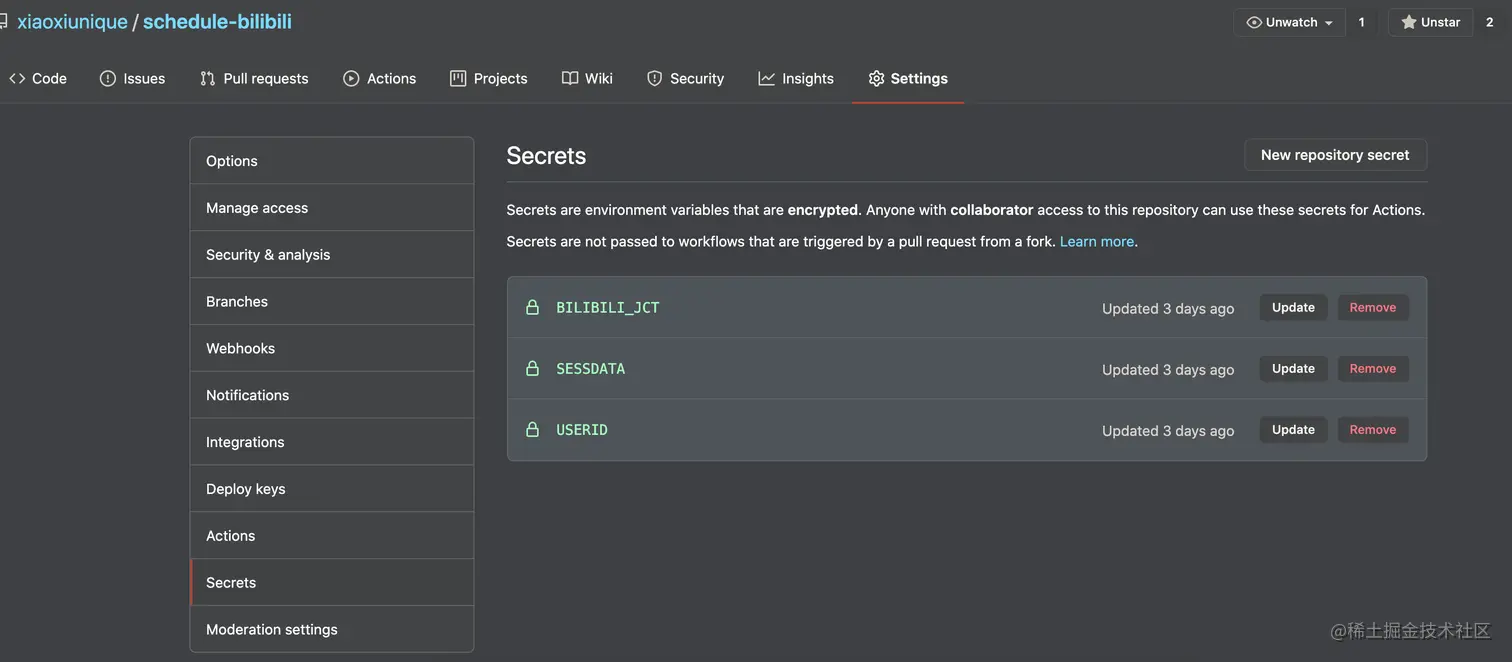Go to Pull requests tab
Image resolution: width=1512 pixels, height=662 pixels.
click(254, 78)
